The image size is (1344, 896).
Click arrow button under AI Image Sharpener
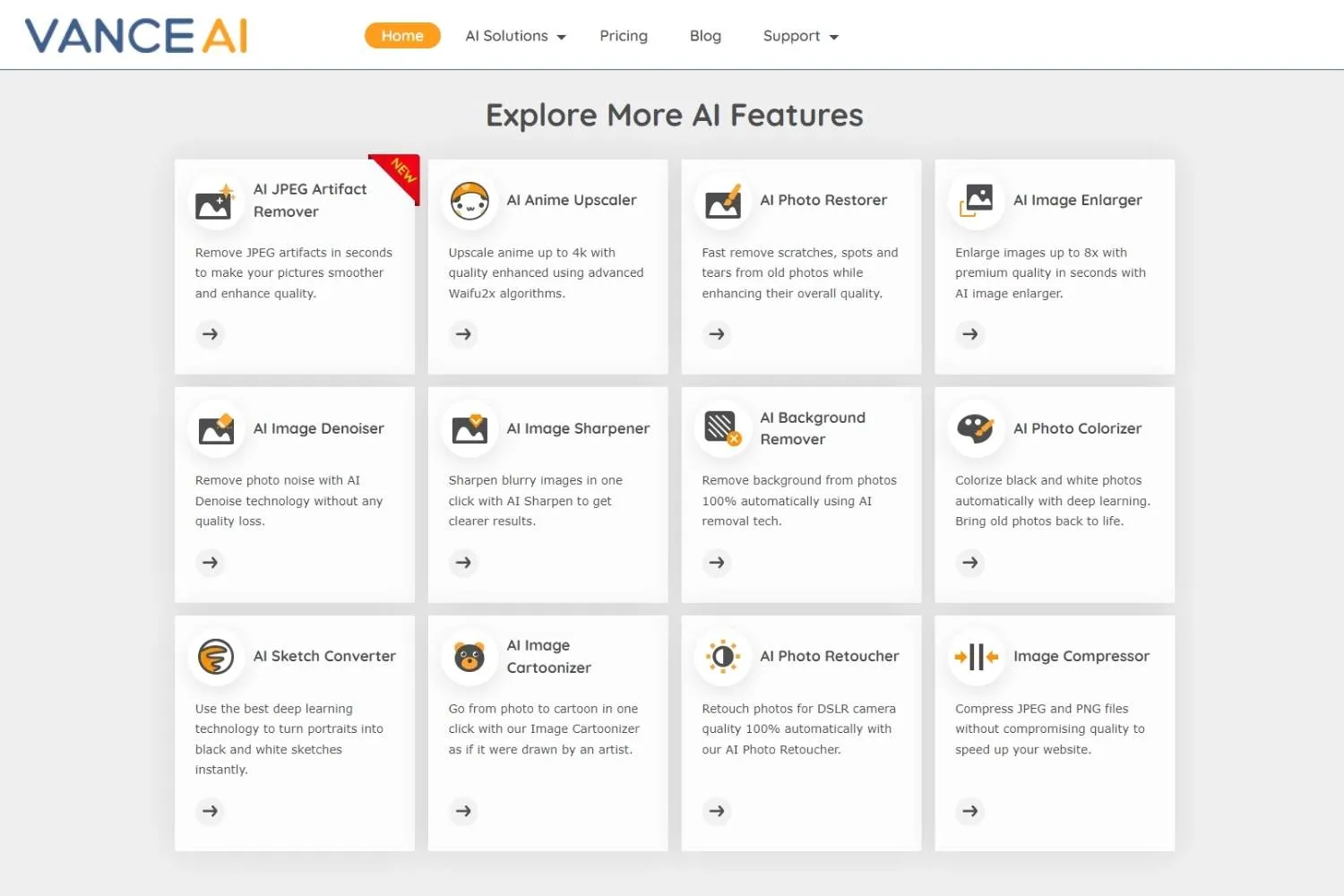[x=463, y=563]
